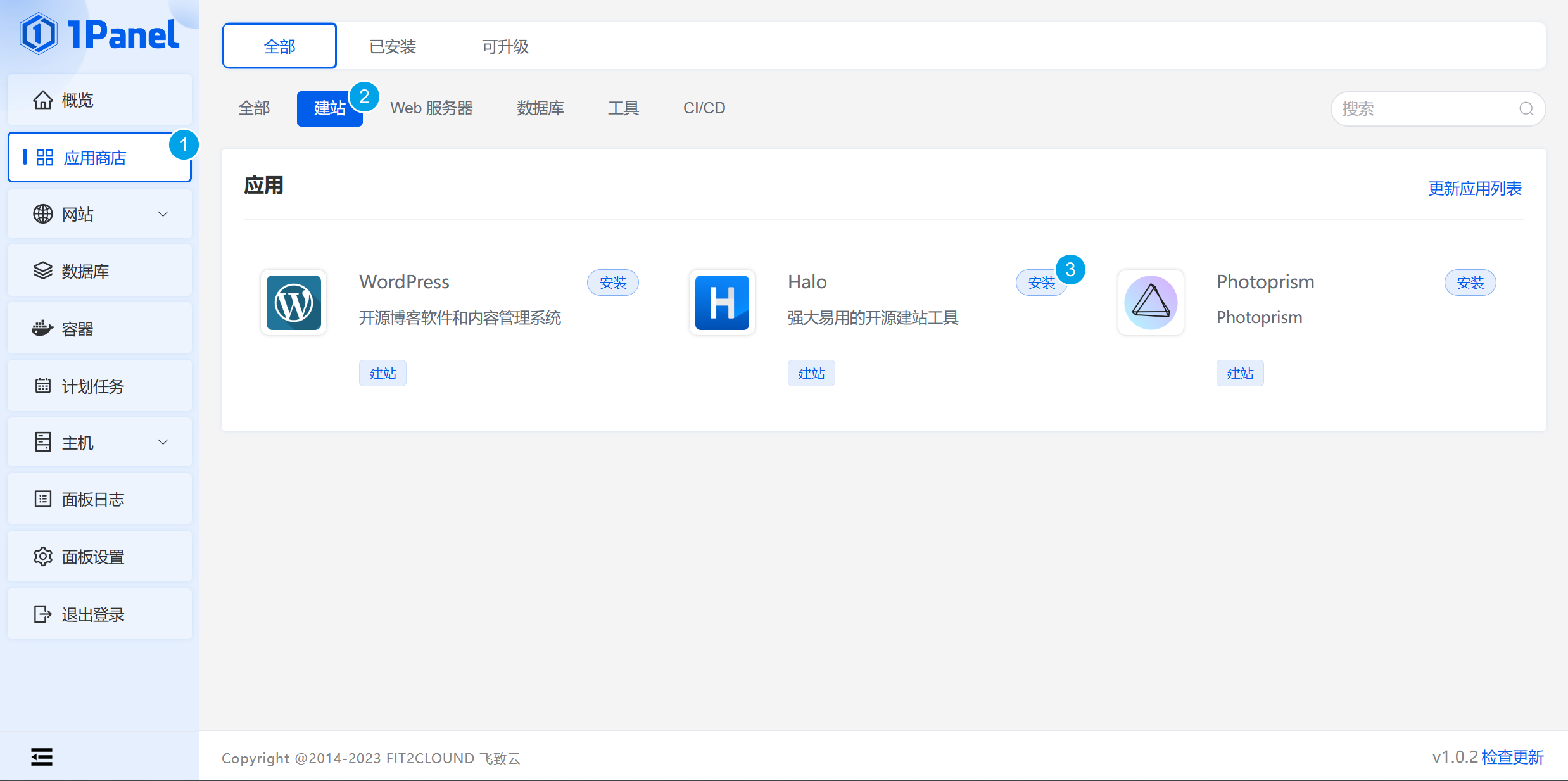Open the WordPress app title
The image size is (1568, 781).
(404, 282)
